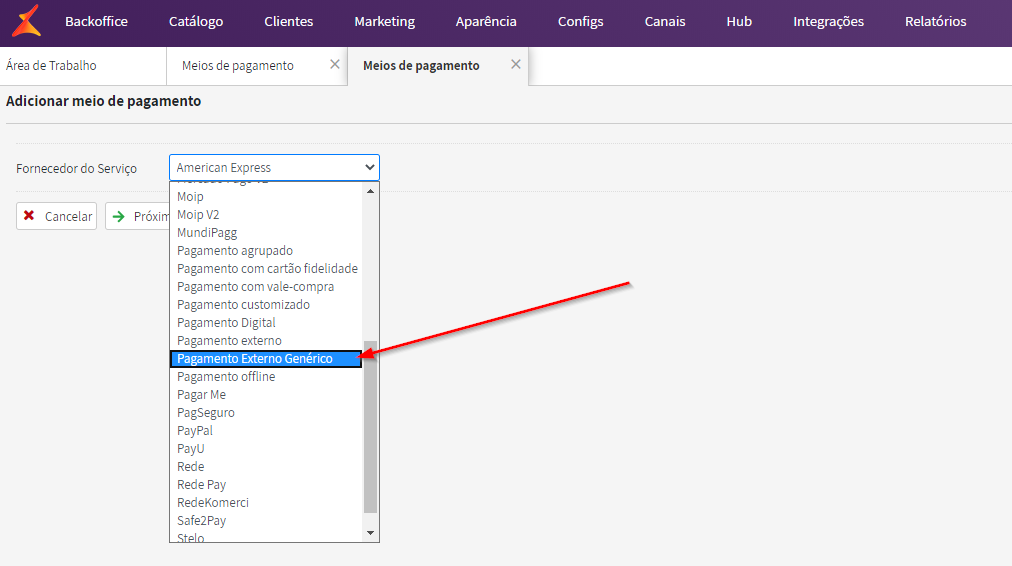Choose Moip V2 from the list
The width and height of the screenshot is (1012, 566).
(266, 214)
